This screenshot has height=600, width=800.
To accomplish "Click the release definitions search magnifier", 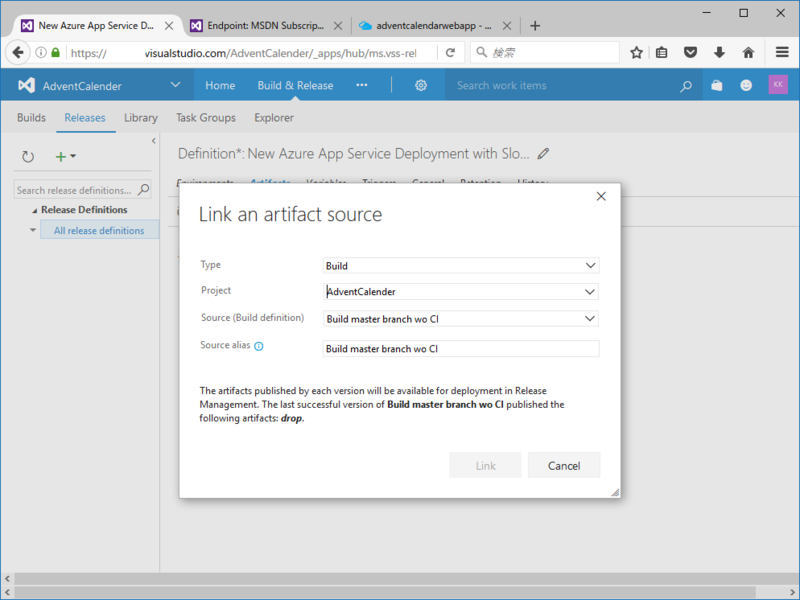I will pyautogui.click(x=144, y=190).
